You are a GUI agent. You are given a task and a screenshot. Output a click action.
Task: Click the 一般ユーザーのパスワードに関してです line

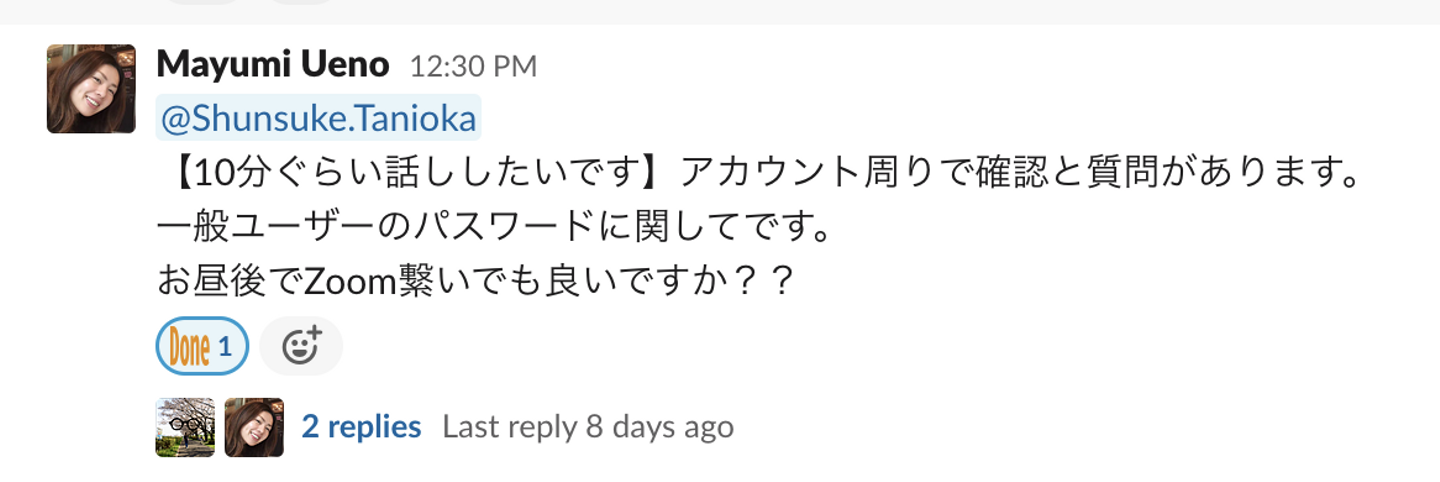[496, 228]
